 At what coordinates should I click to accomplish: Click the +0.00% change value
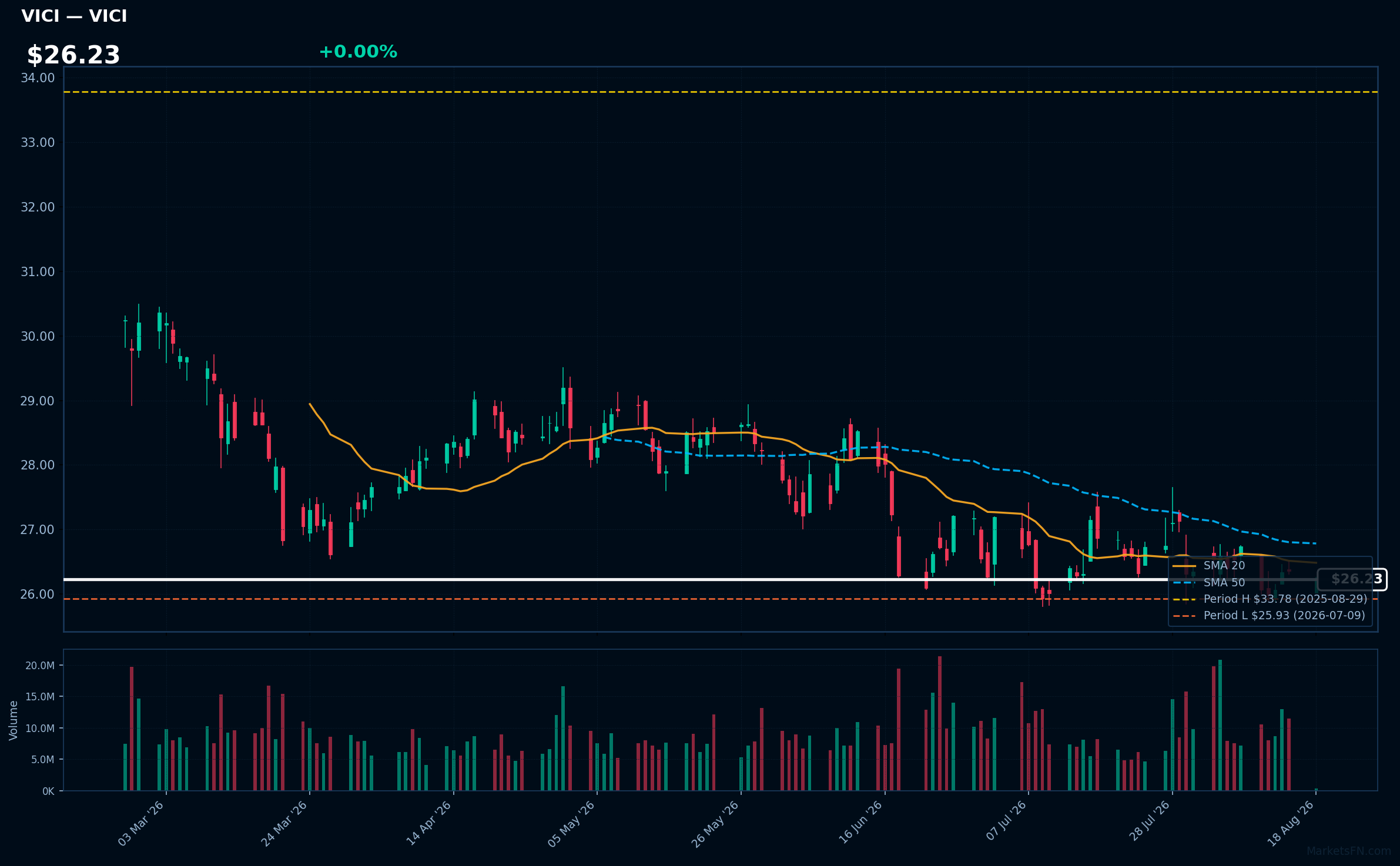(x=358, y=52)
